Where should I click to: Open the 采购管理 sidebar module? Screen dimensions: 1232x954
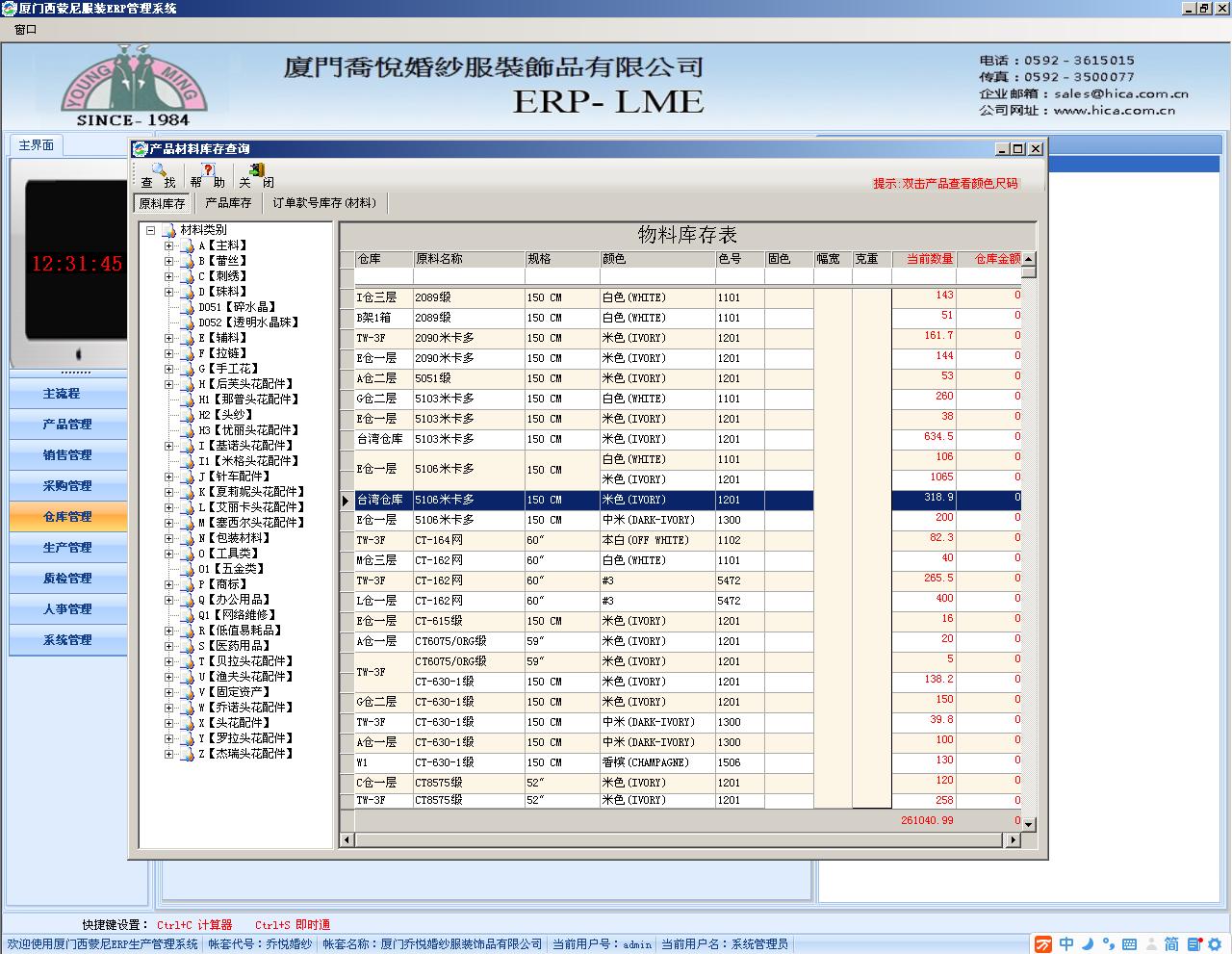point(67,486)
